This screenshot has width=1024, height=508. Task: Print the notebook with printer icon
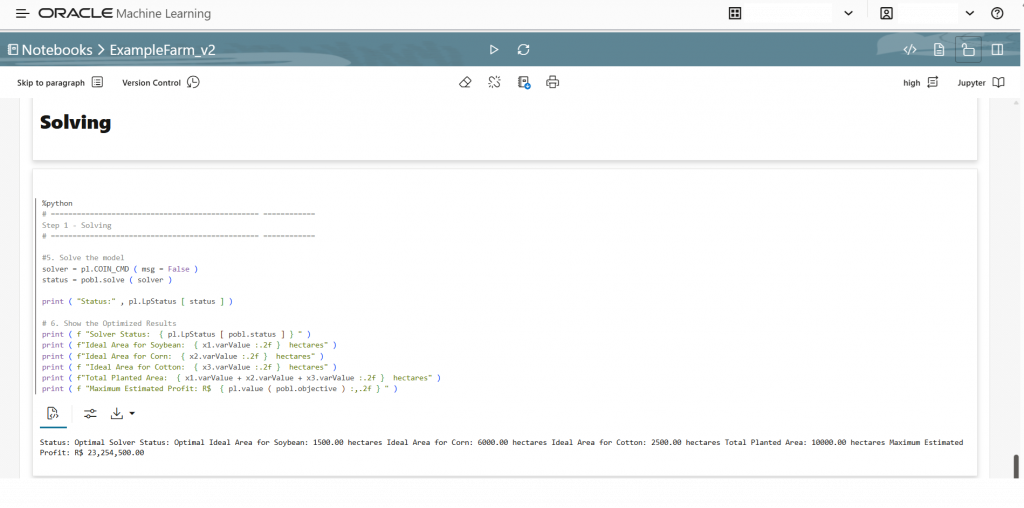pyautogui.click(x=552, y=82)
